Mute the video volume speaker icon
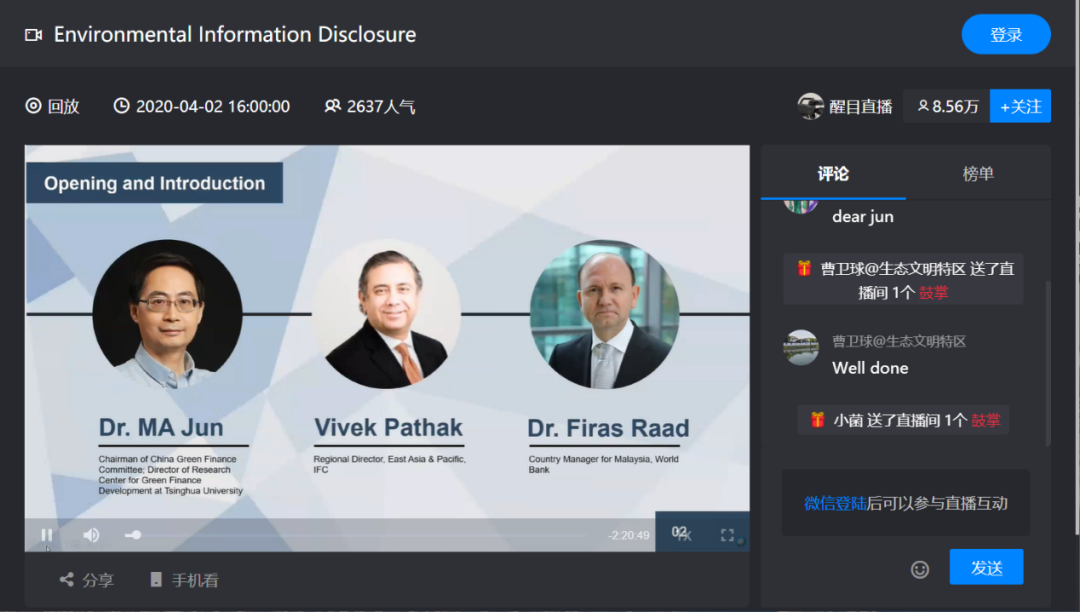Image resolution: width=1080 pixels, height=612 pixels. (91, 535)
